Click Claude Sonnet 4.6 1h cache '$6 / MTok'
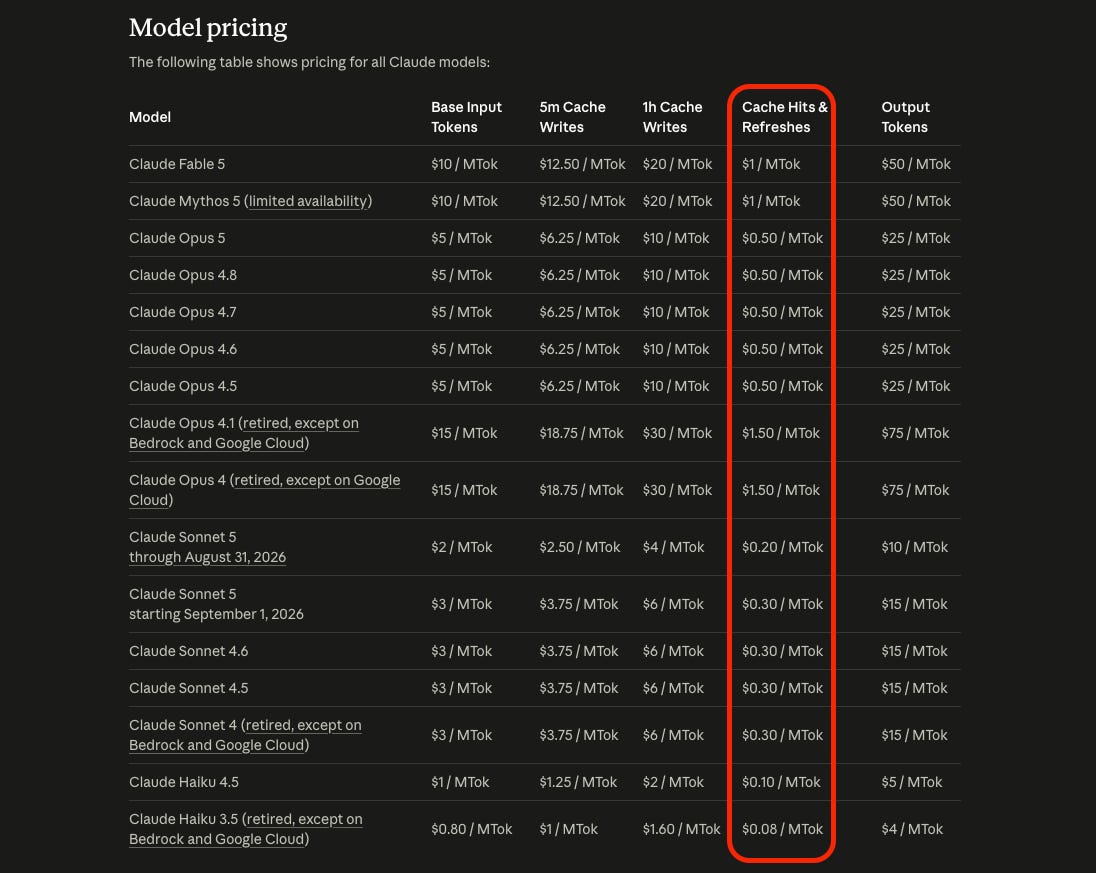 pos(673,651)
